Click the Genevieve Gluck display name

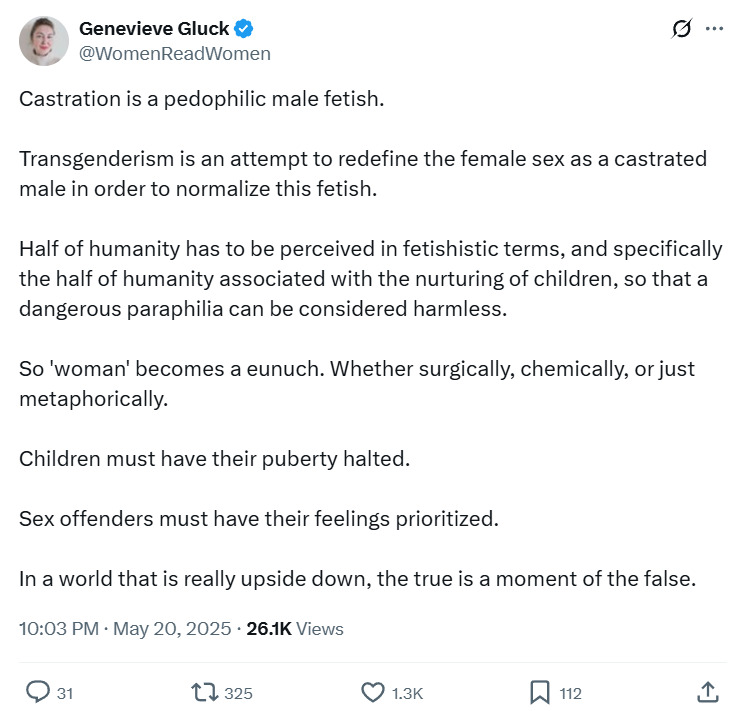(154, 29)
